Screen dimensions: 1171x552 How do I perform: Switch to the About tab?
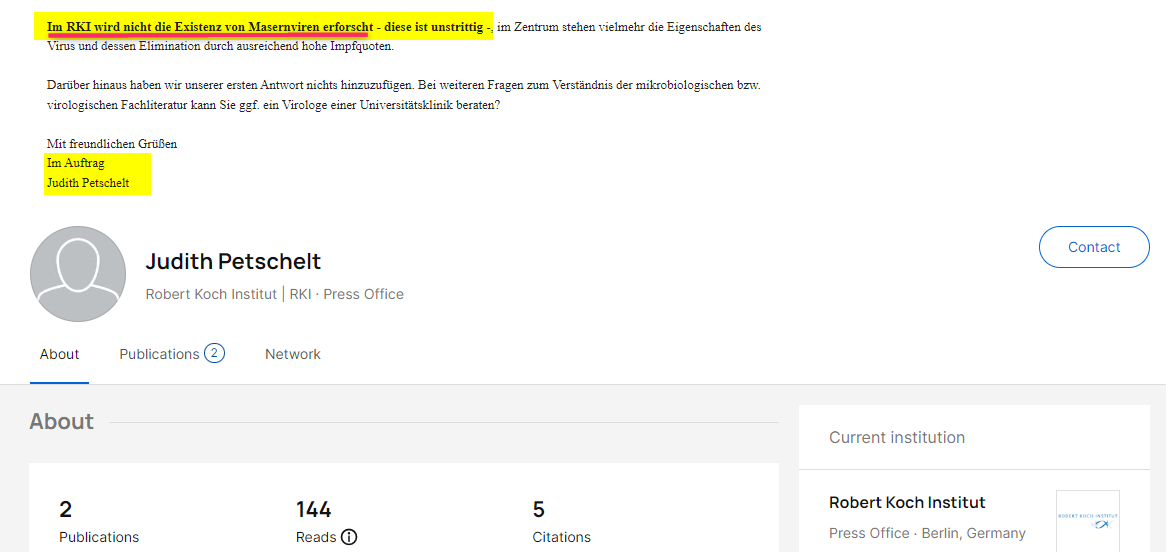(59, 354)
